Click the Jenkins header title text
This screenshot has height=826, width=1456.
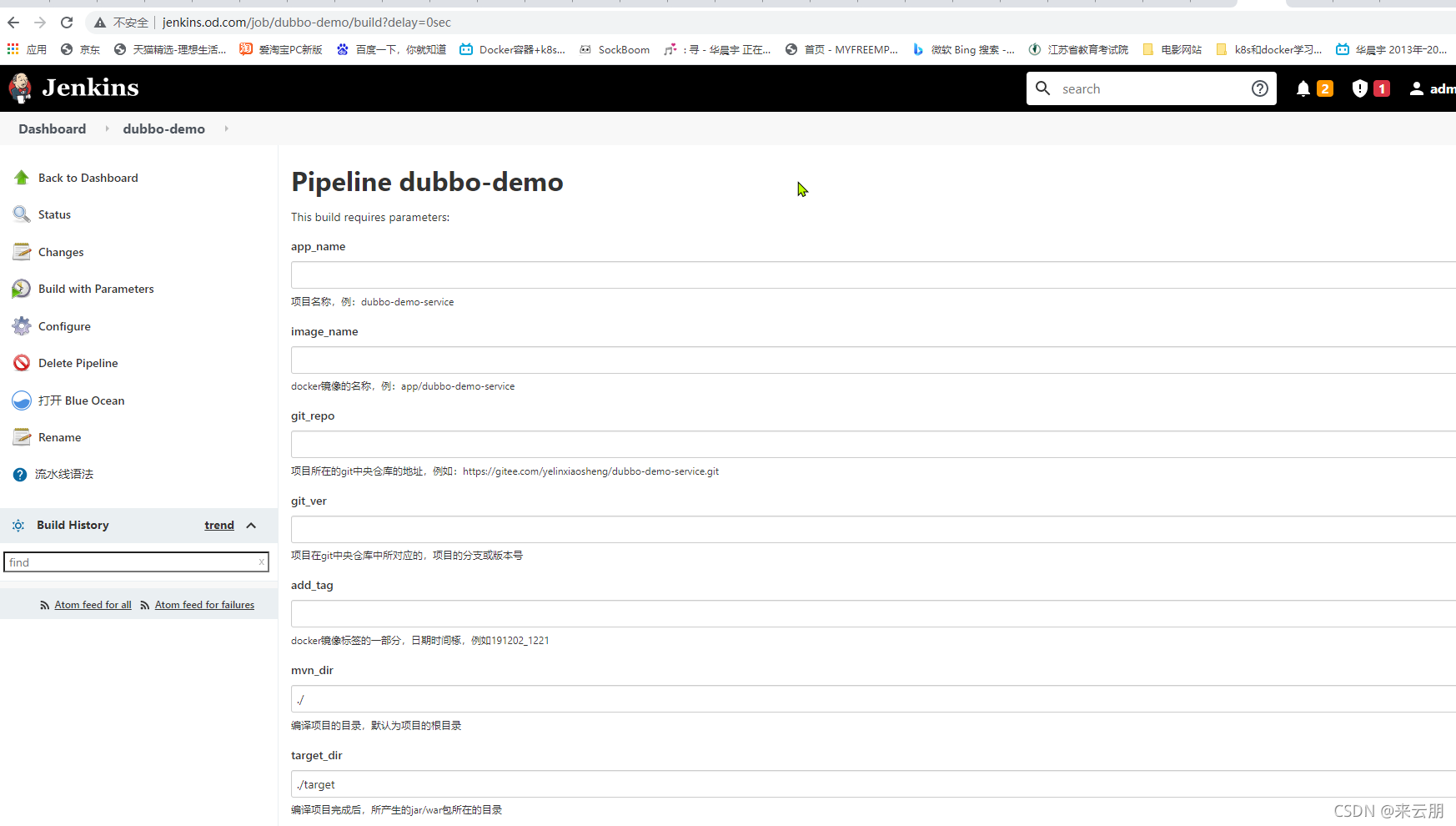click(90, 88)
